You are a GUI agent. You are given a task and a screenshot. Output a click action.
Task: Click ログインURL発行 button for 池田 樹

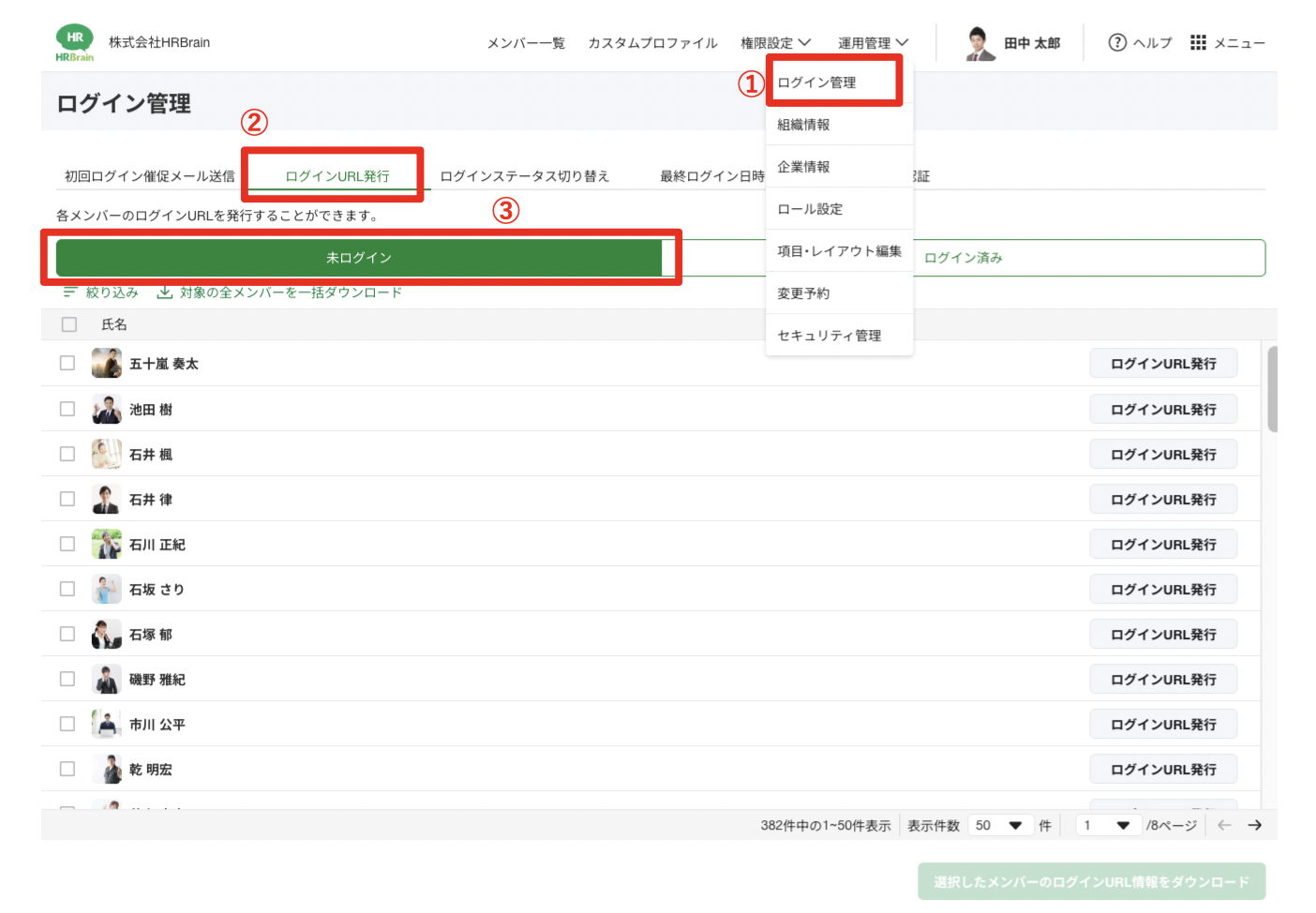[1162, 410]
